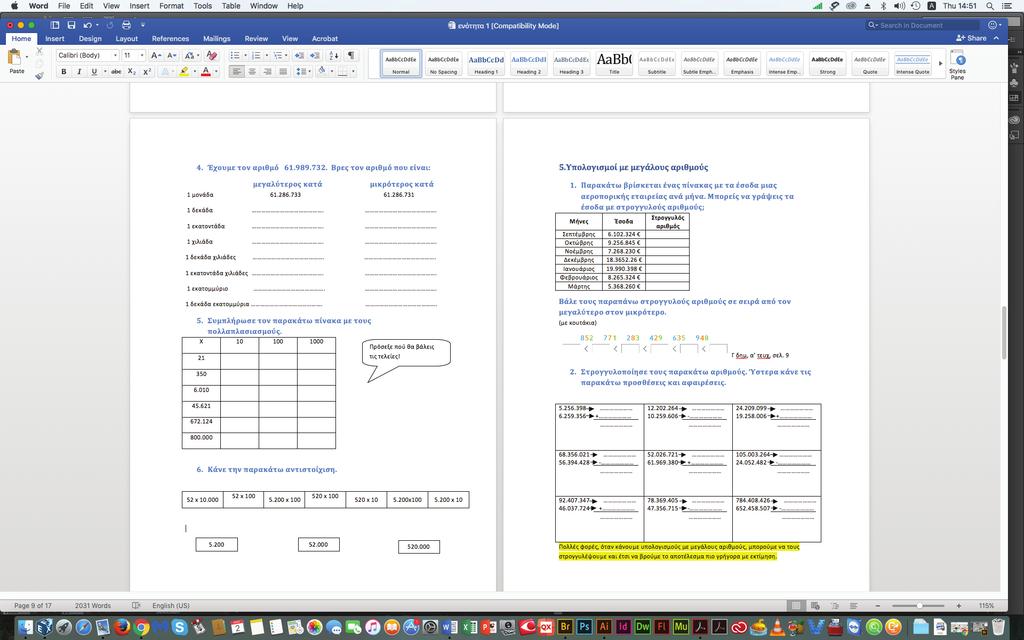Switch to the Design tab
The height and width of the screenshot is (640, 1024).
click(90, 39)
